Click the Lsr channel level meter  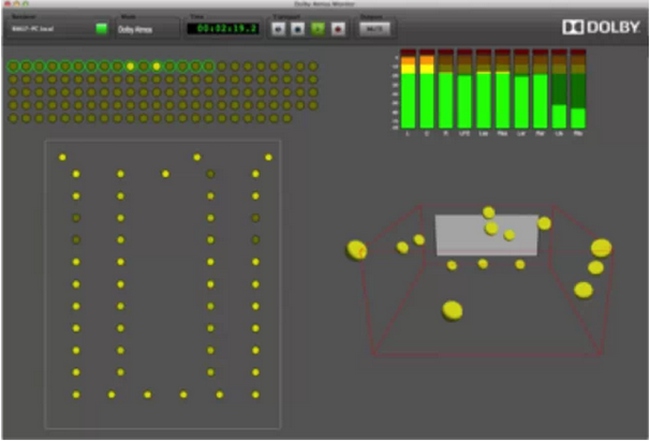[x=521, y=89]
